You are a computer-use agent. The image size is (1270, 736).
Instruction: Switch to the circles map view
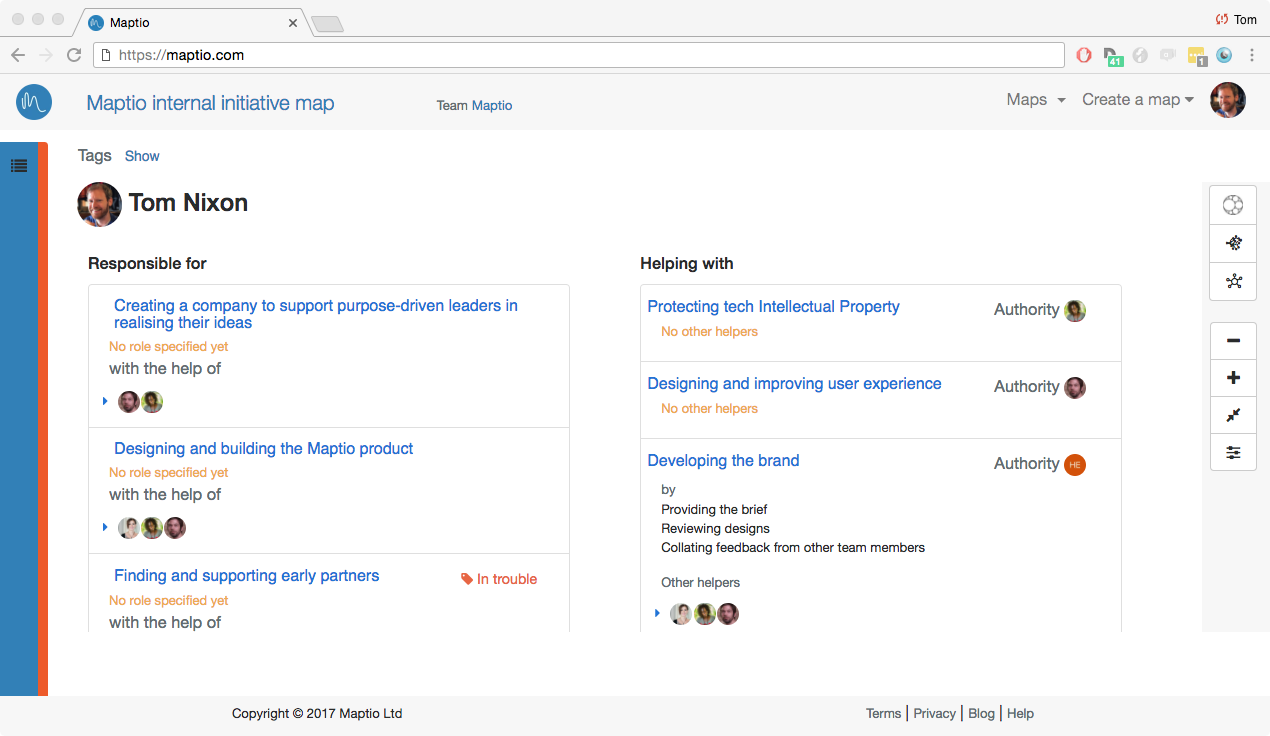1233,206
